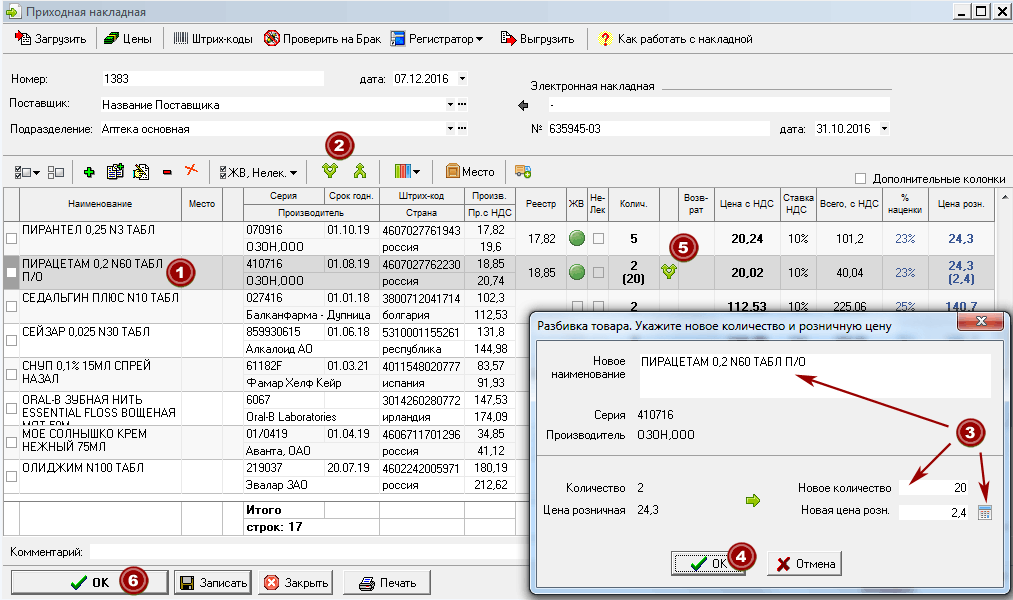Click the Место toolbar button
The width and height of the screenshot is (1013, 600).
(x=470, y=172)
